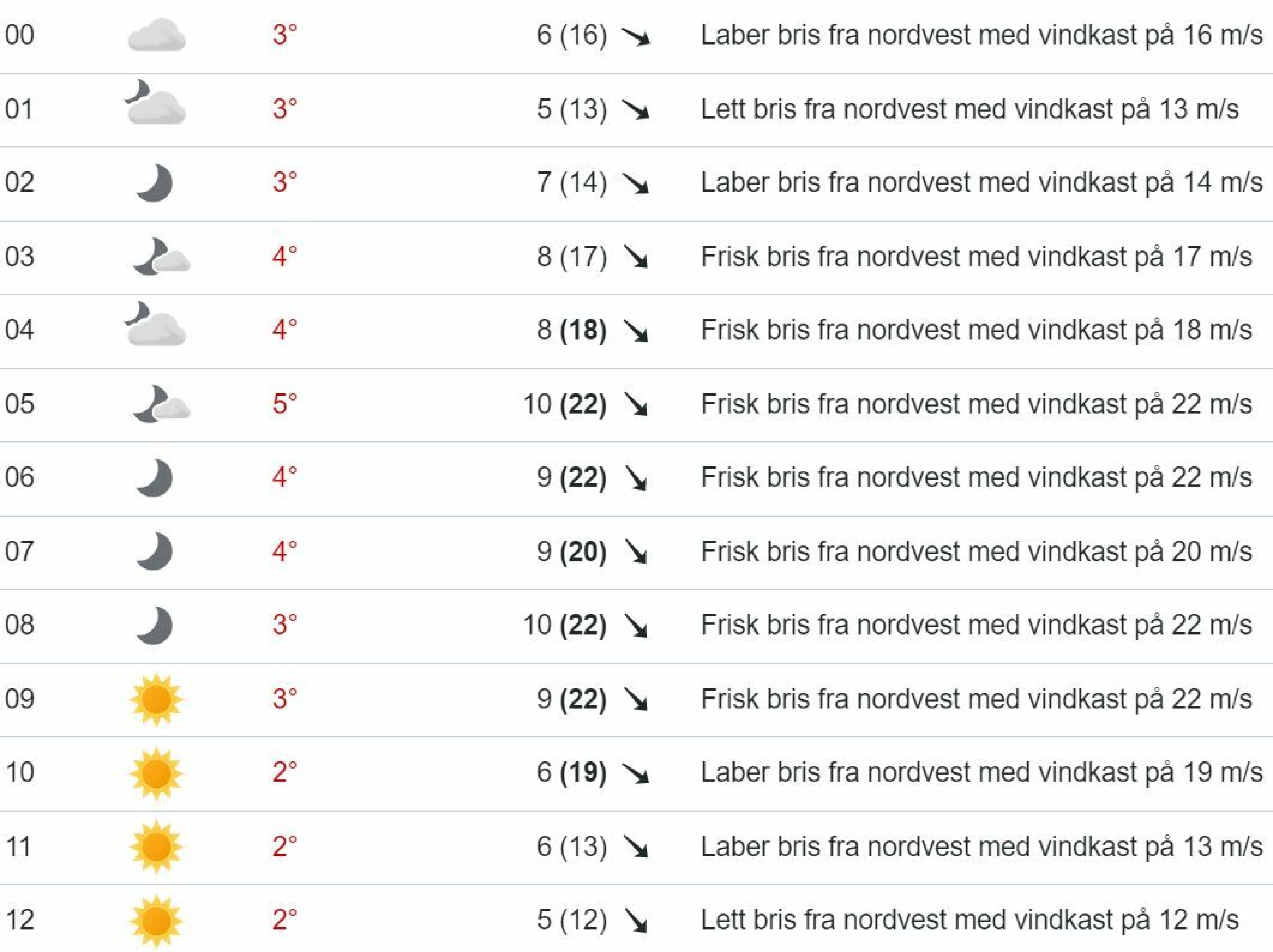Click description with vindkast på 17 m/s
Image resolution: width=1273 pixels, height=952 pixels.
976,257
